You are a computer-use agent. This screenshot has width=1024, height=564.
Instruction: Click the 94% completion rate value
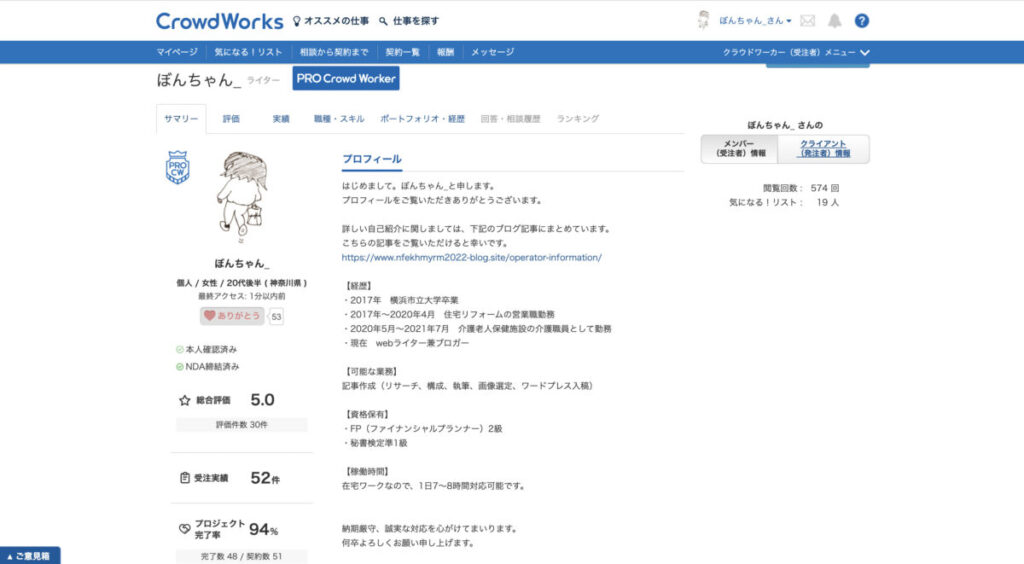(x=264, y=529)
